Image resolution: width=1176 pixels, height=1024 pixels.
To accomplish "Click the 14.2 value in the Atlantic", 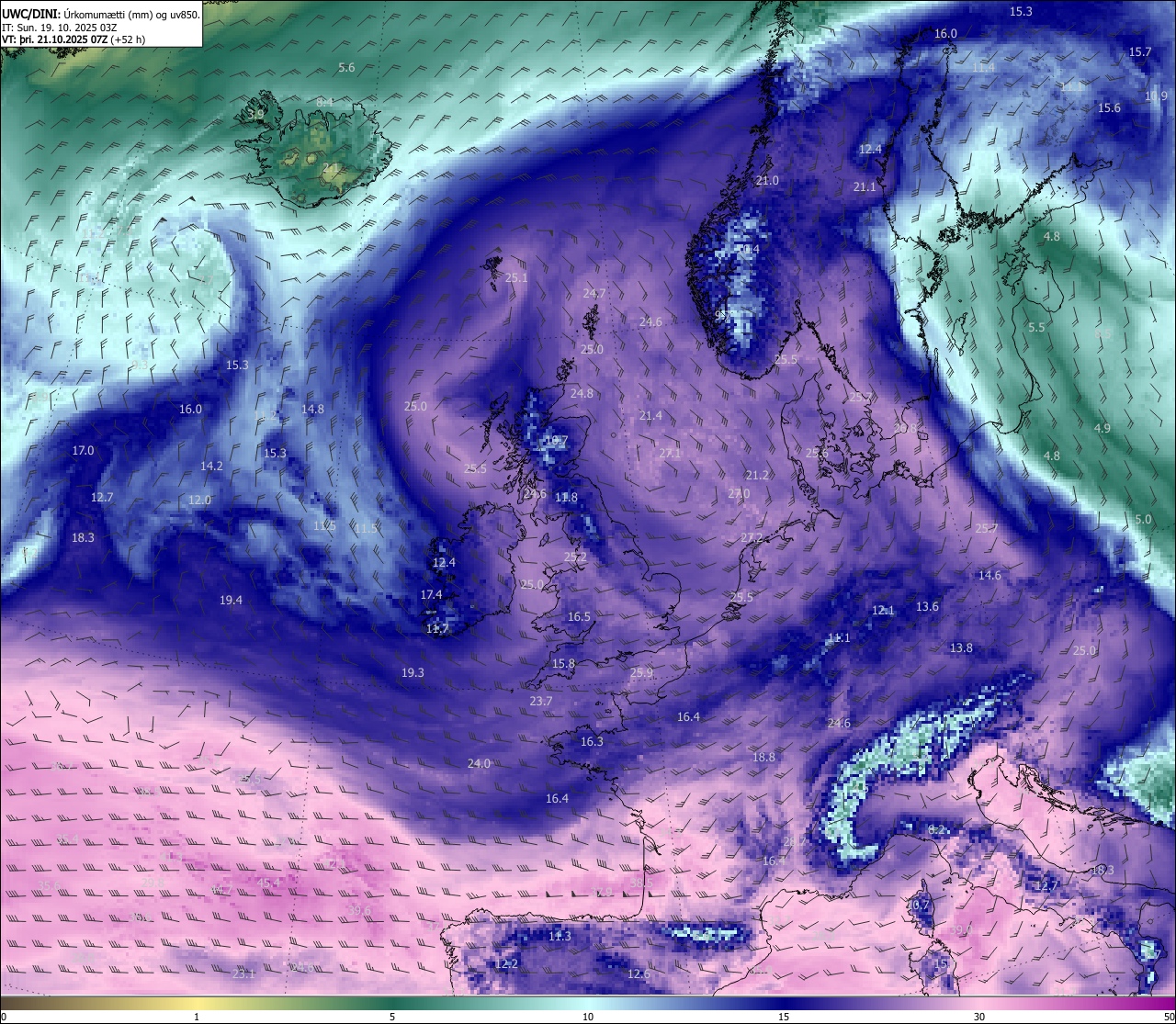I will (211, 467).
